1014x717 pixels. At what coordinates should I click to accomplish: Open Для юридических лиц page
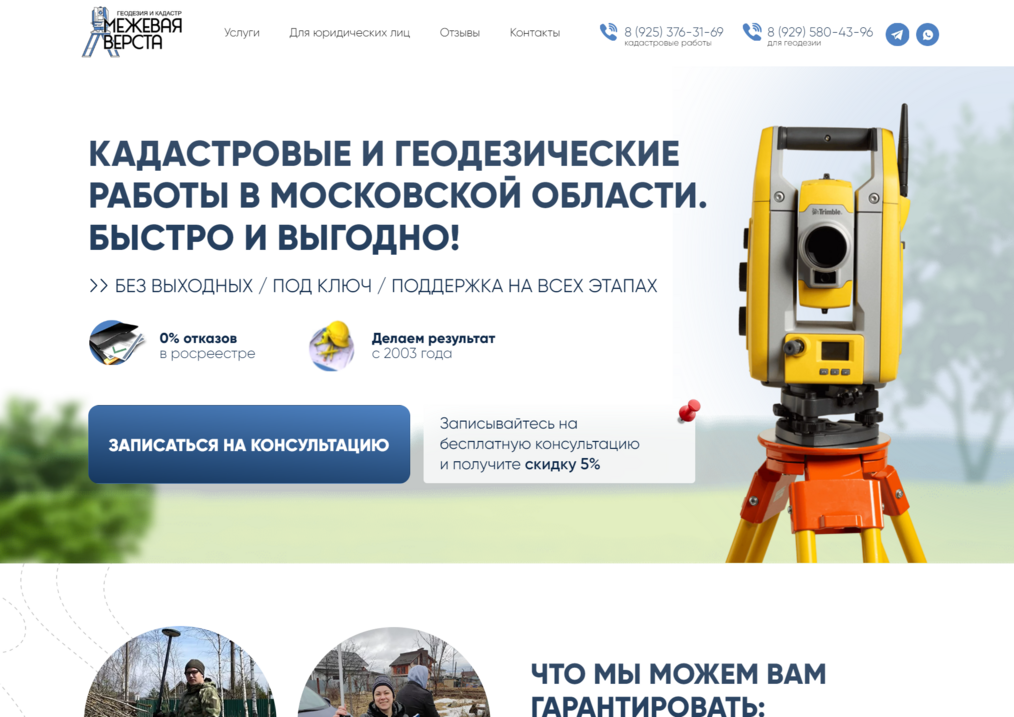(x=349, y=32)
